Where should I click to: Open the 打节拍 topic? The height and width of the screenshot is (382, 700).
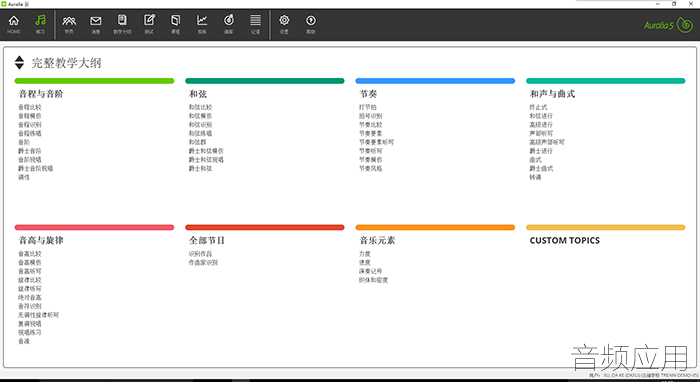(x=367, y=107)
